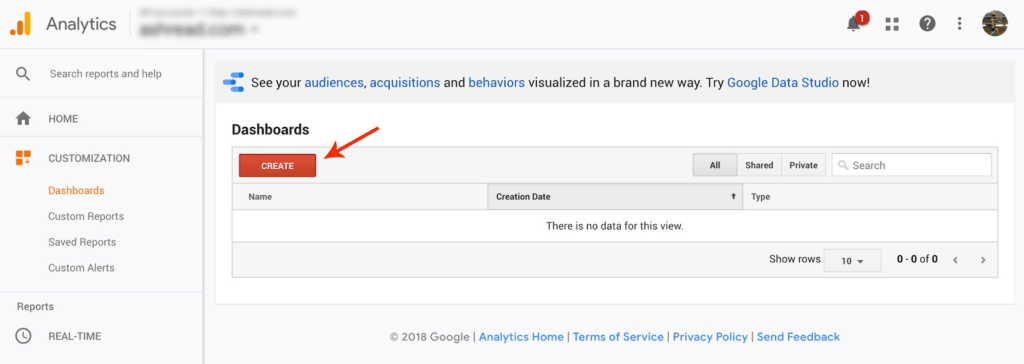Select the Private filter toggle
The width and height of the screenshot is (1024, 364).
coord(803,165)
